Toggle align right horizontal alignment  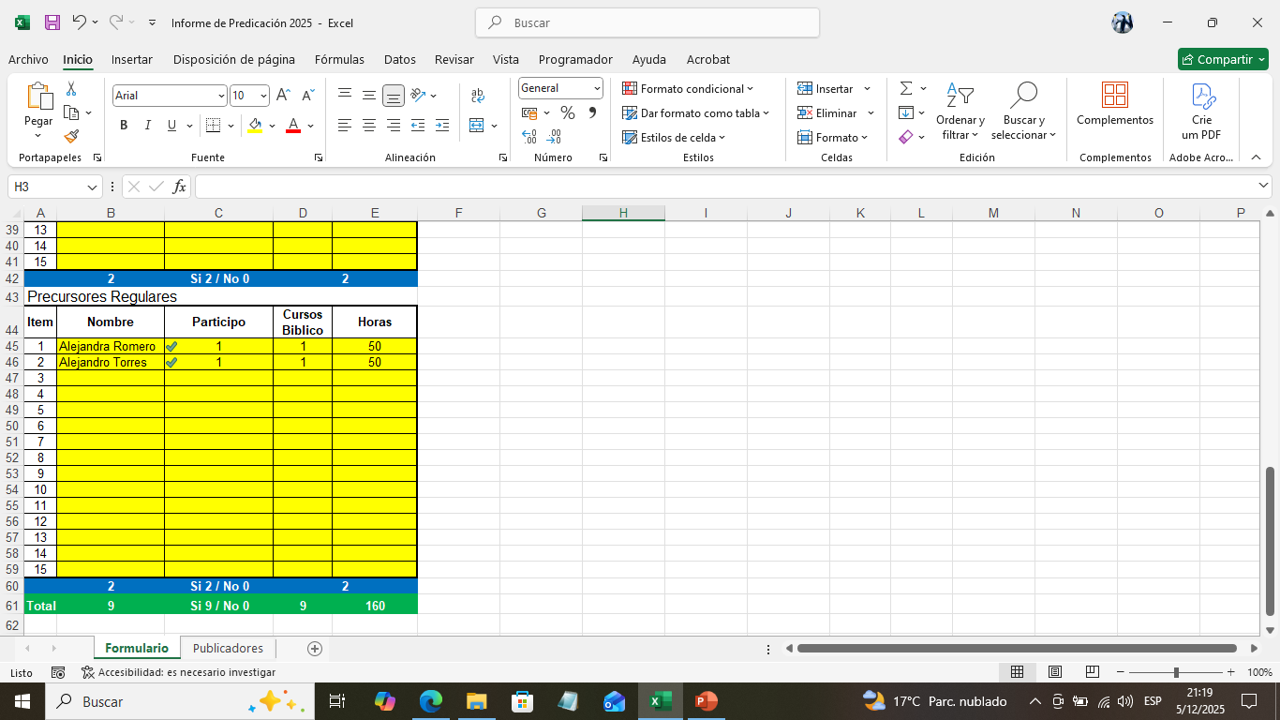(393, 125)
